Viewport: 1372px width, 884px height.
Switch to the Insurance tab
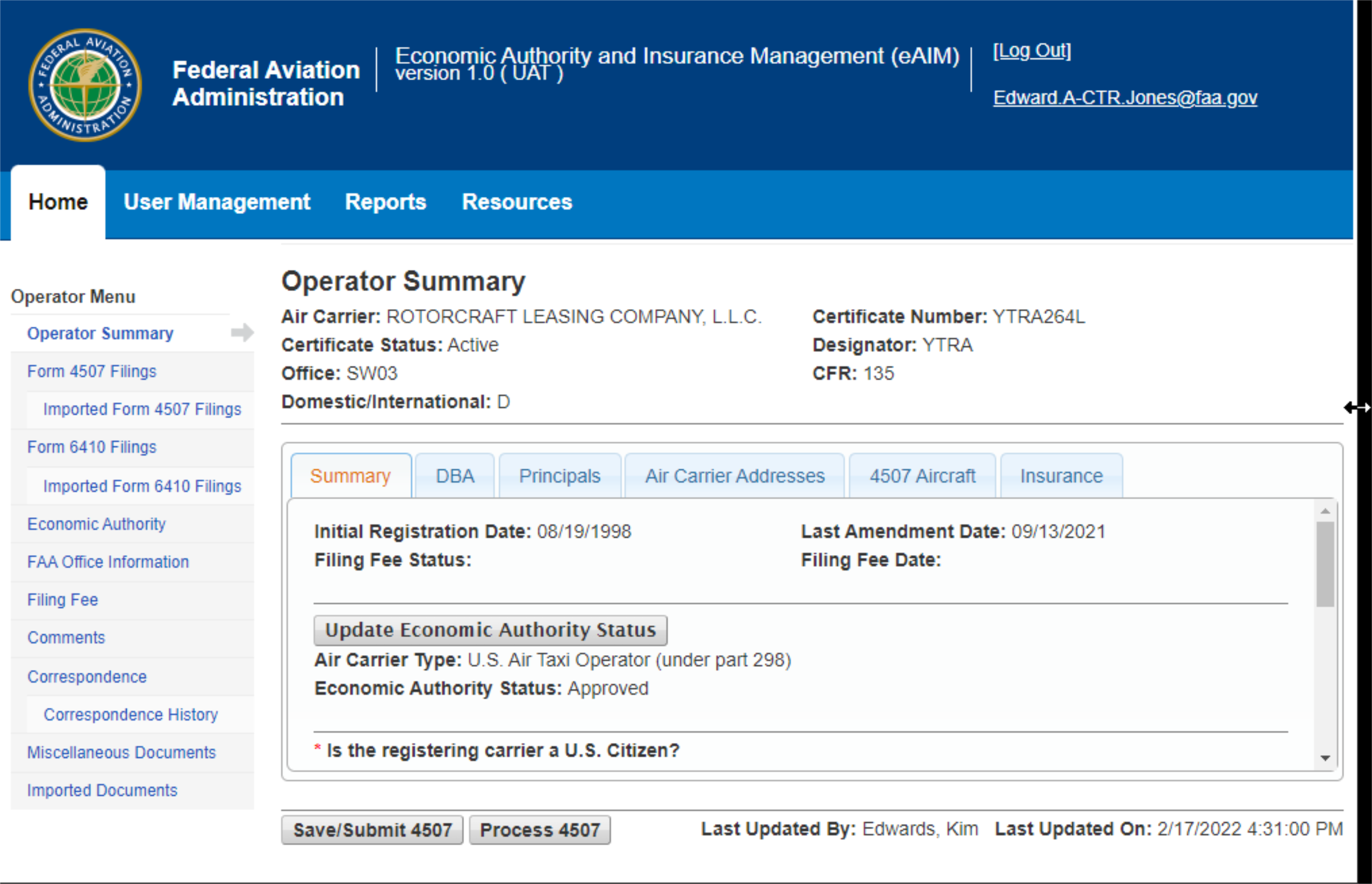(x=1061, y=476)
